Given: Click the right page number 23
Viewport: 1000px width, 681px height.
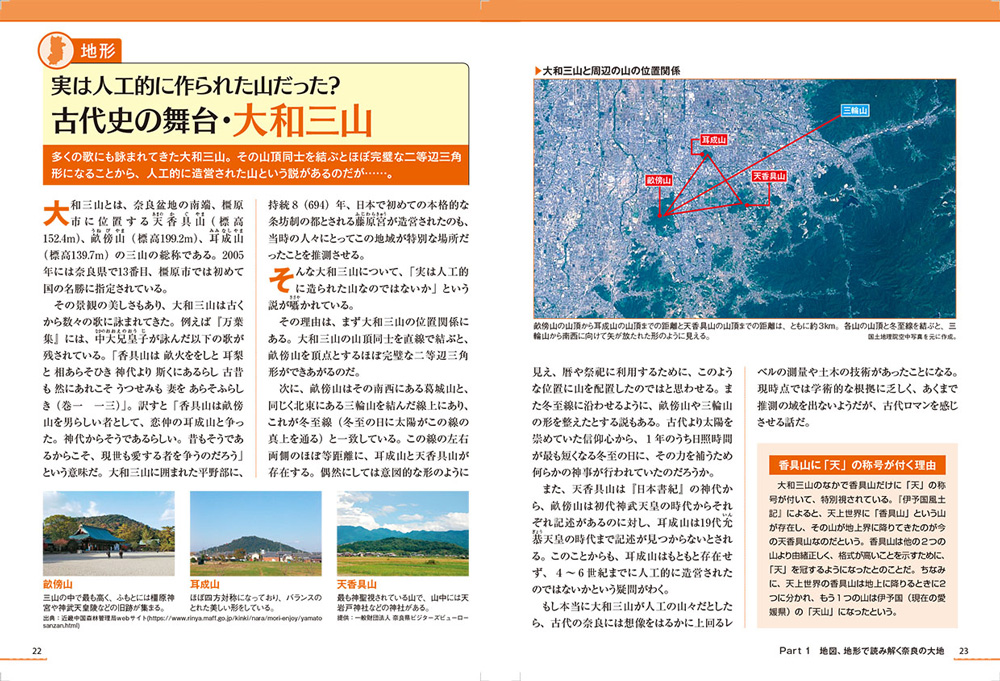Looking at the screenshot, I should [964, 651].
